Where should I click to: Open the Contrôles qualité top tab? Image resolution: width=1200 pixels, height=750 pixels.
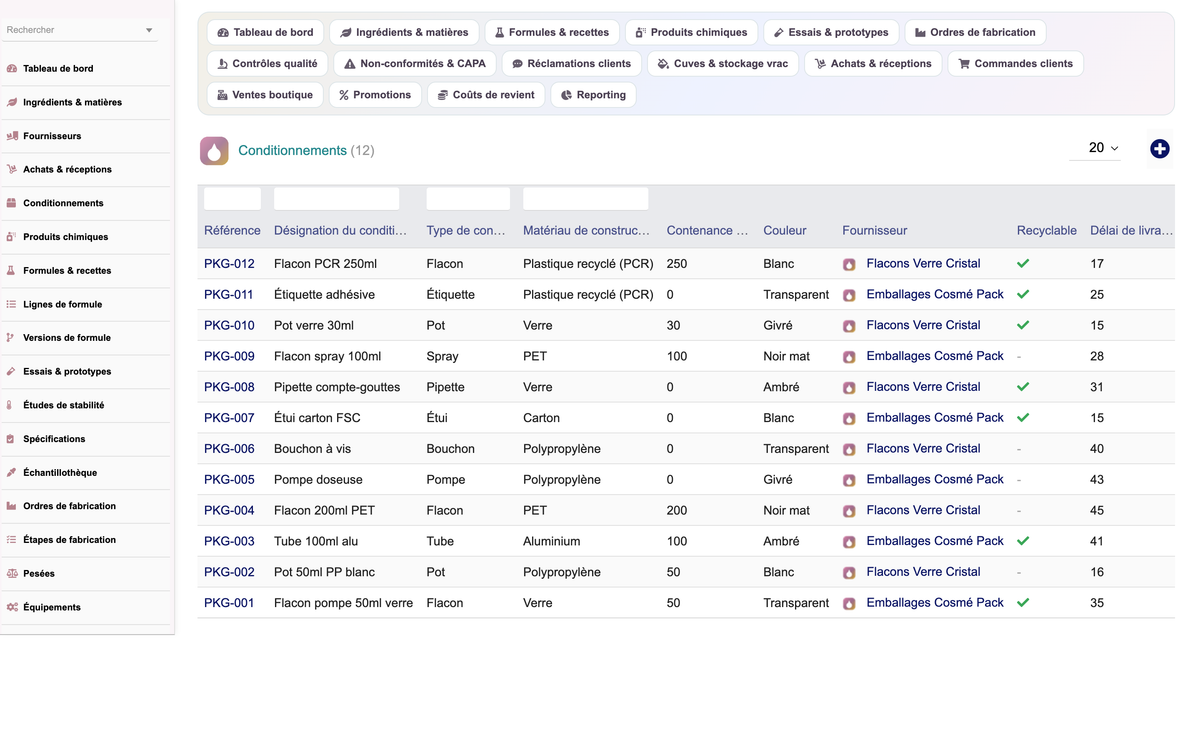tap(267, 63)
